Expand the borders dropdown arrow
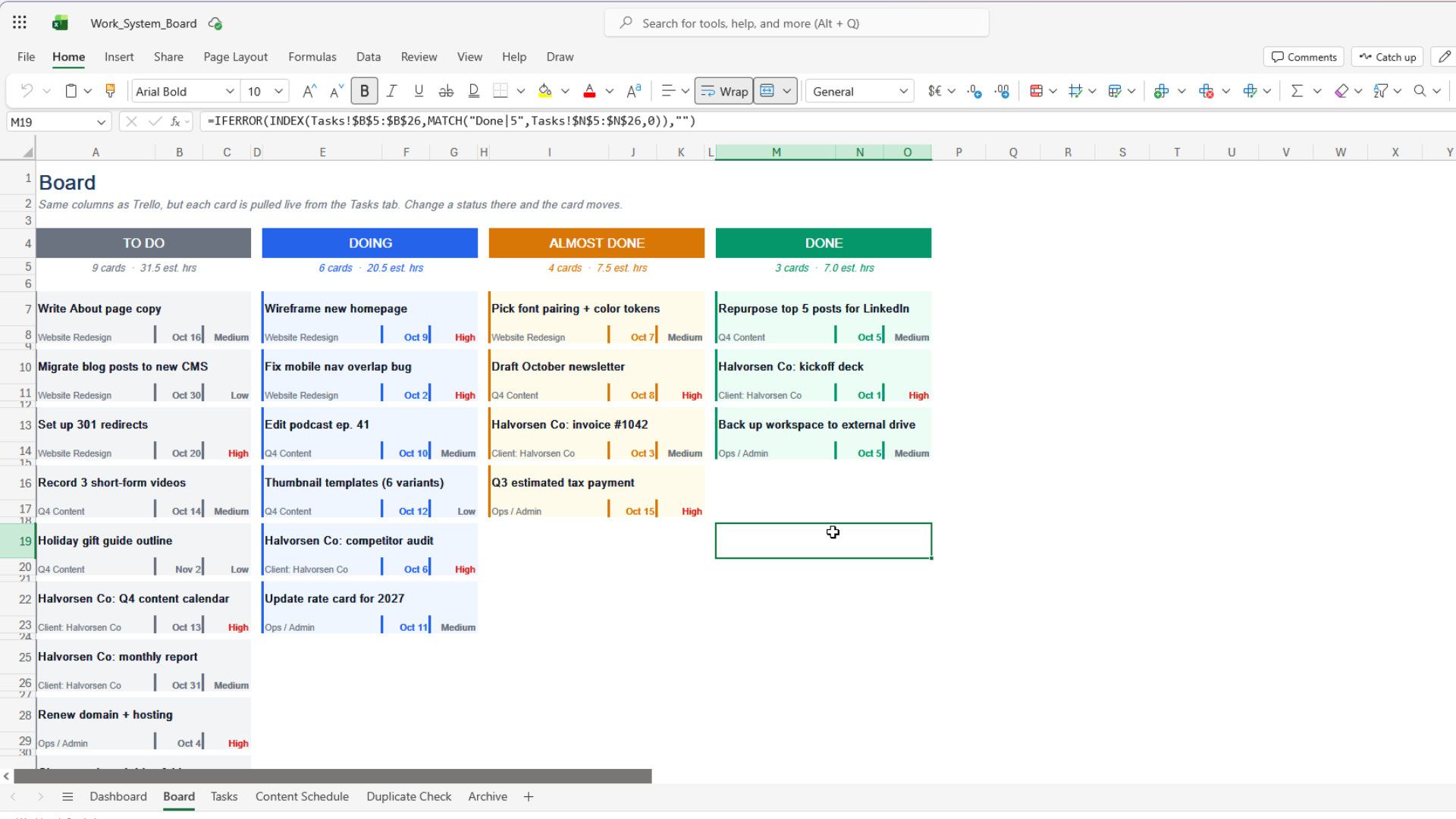 521,91
